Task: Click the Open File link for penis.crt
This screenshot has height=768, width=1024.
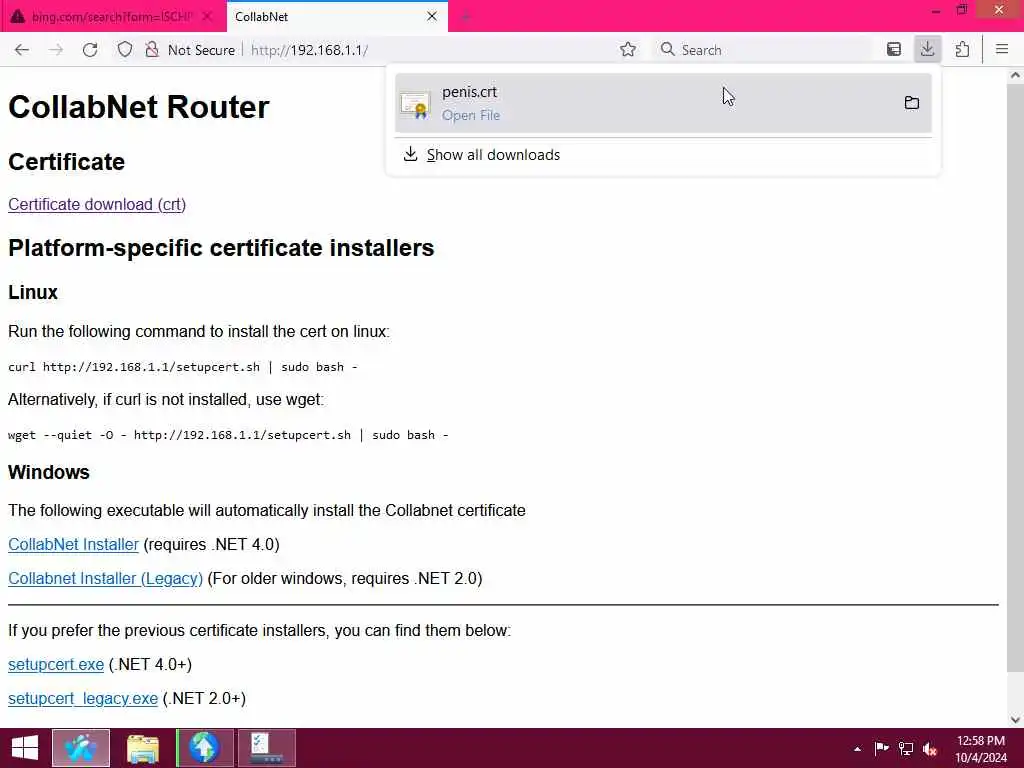Action: 471,116
